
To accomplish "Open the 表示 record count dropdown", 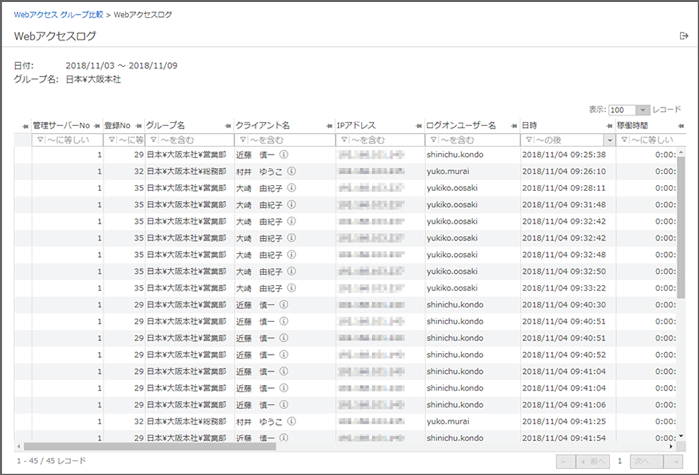I will click(643, 110).
